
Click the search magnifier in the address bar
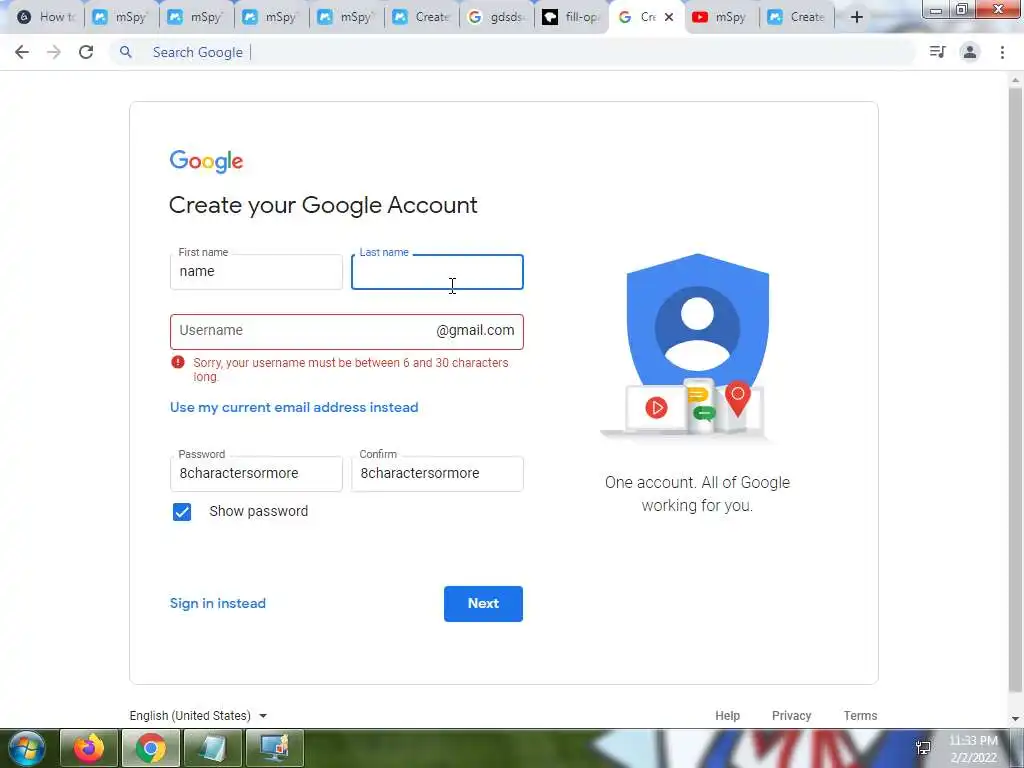click(125, 52)
